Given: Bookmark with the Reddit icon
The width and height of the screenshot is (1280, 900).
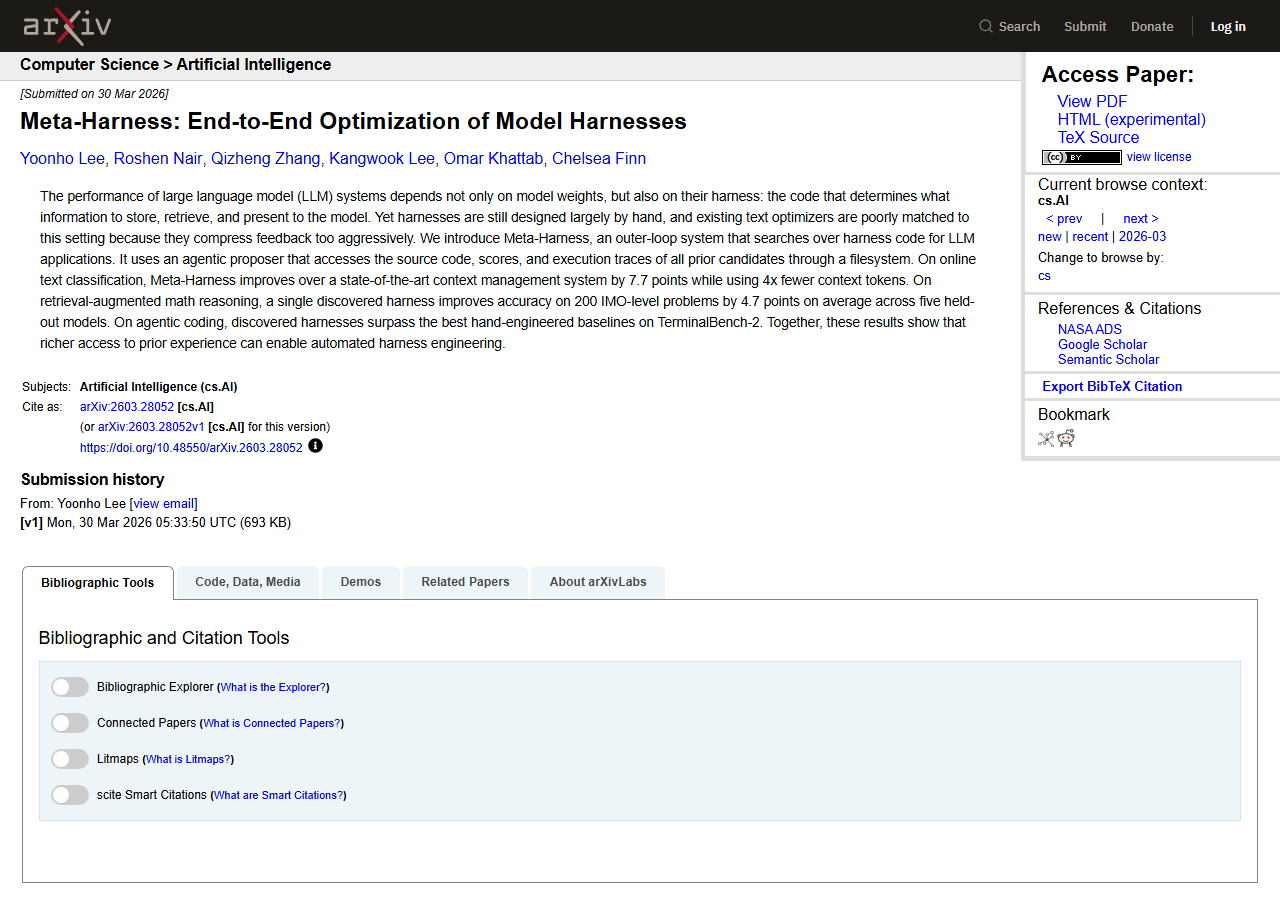Looking at the screenshot, I should click(x=1066, y=438).
